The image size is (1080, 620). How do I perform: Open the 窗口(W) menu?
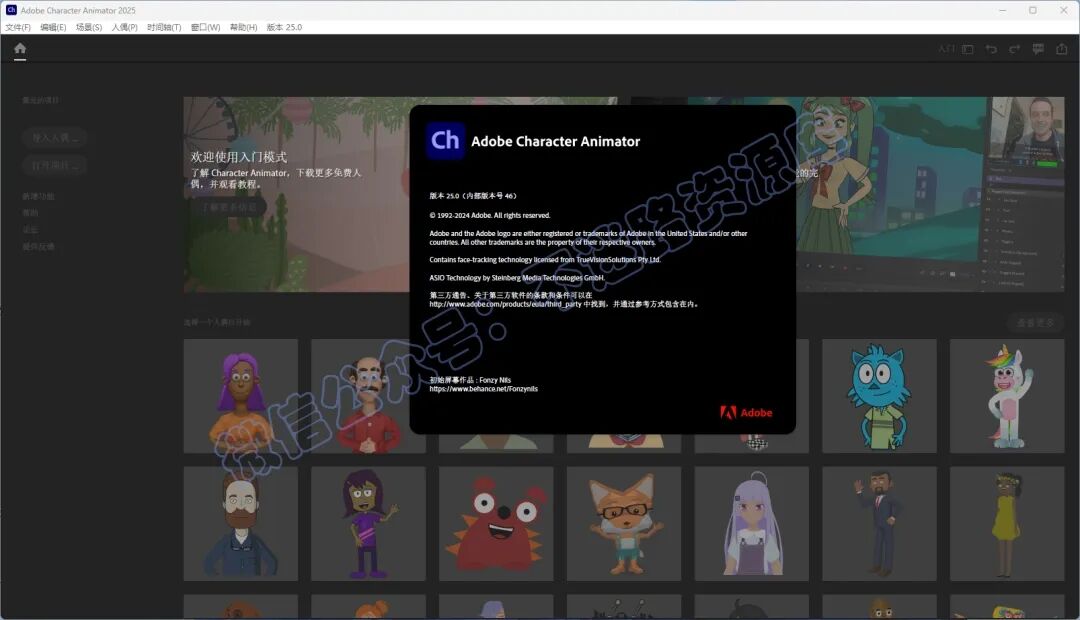click(x=205, y=27)
